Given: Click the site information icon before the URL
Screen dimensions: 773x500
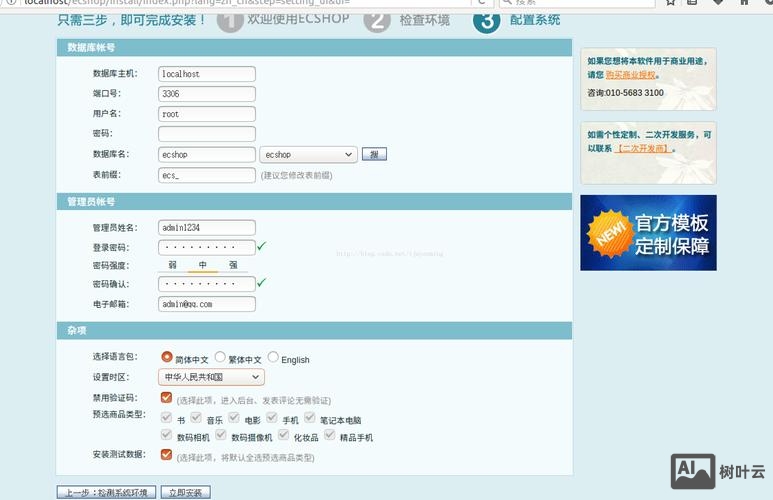Looking at the screenshot, I should click(x=11, y=2).
